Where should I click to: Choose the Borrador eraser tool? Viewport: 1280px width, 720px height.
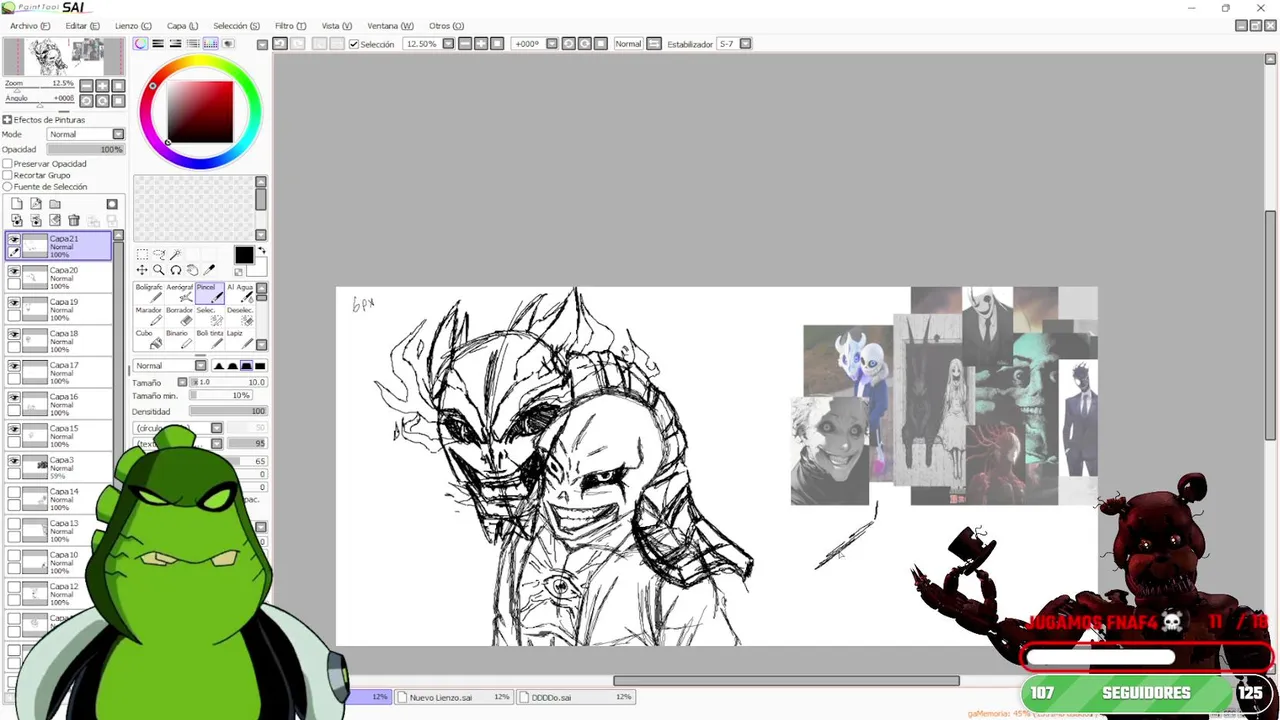click(x=180, y=316)
